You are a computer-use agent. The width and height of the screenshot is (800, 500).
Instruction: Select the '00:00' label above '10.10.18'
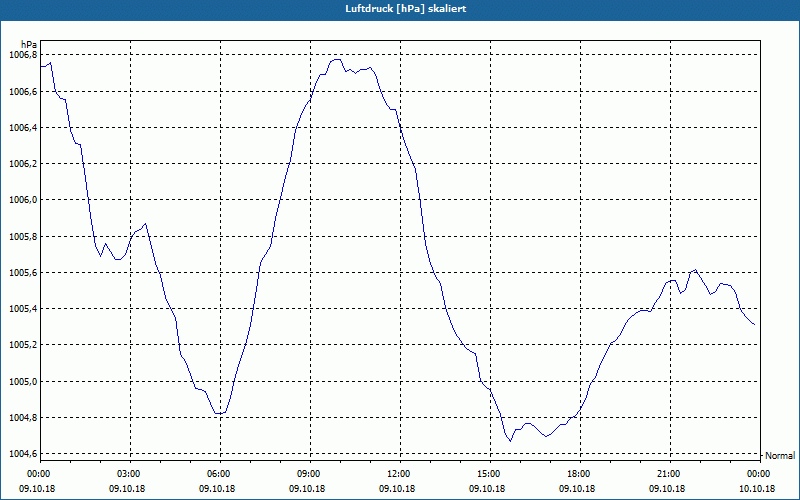[758, 473]
